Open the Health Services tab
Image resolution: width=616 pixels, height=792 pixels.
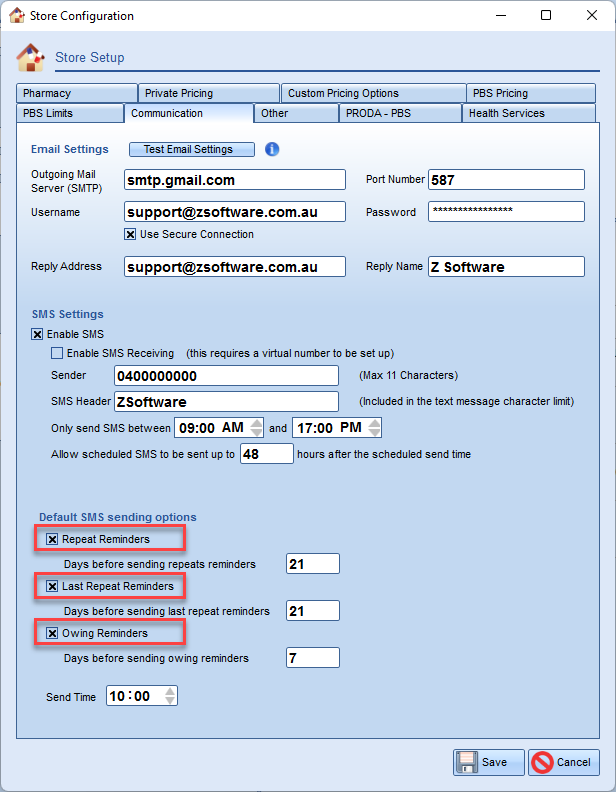[528, 114]
